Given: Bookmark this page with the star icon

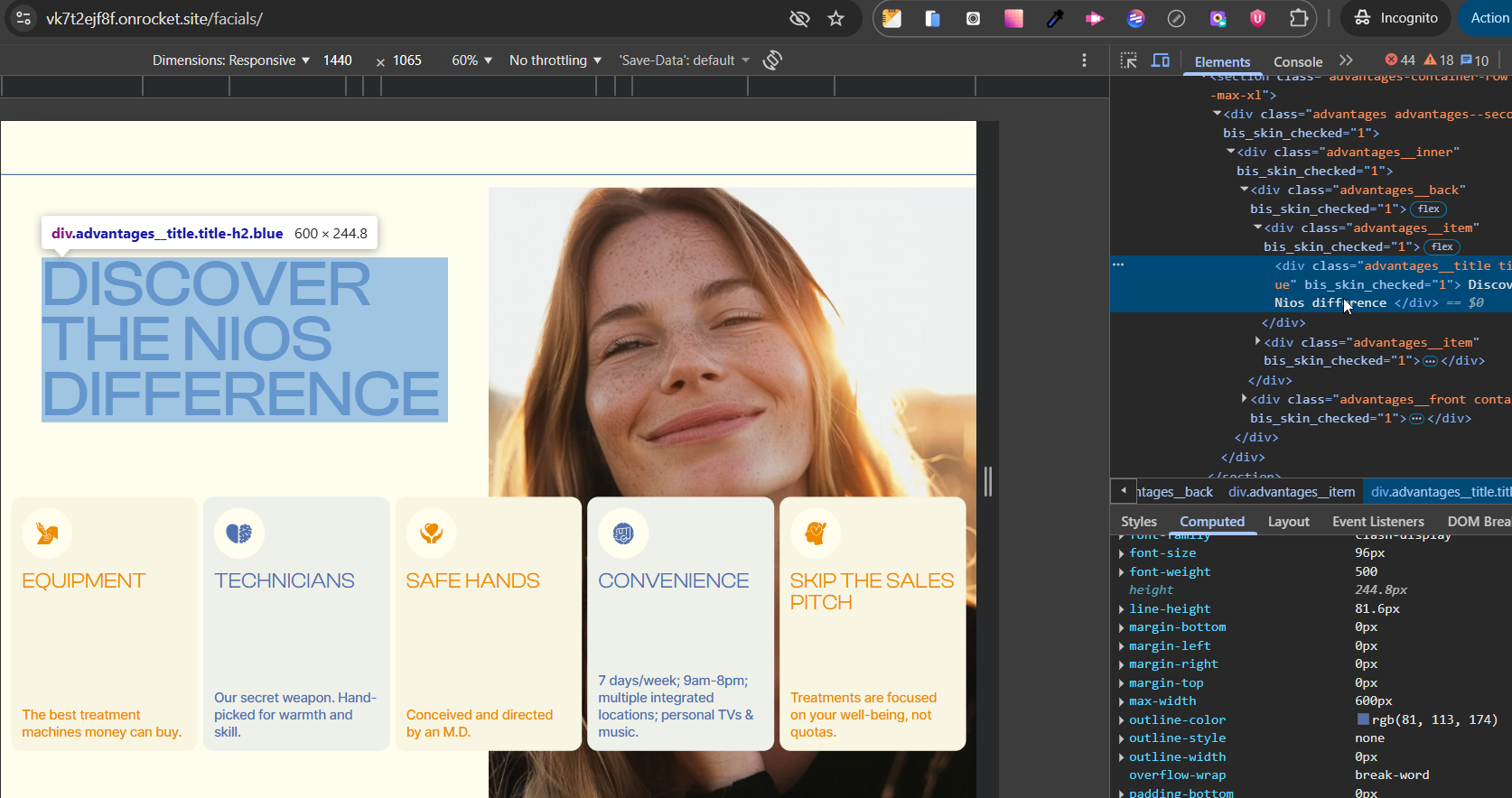Looking at the screenshot, I should point(836,18).
